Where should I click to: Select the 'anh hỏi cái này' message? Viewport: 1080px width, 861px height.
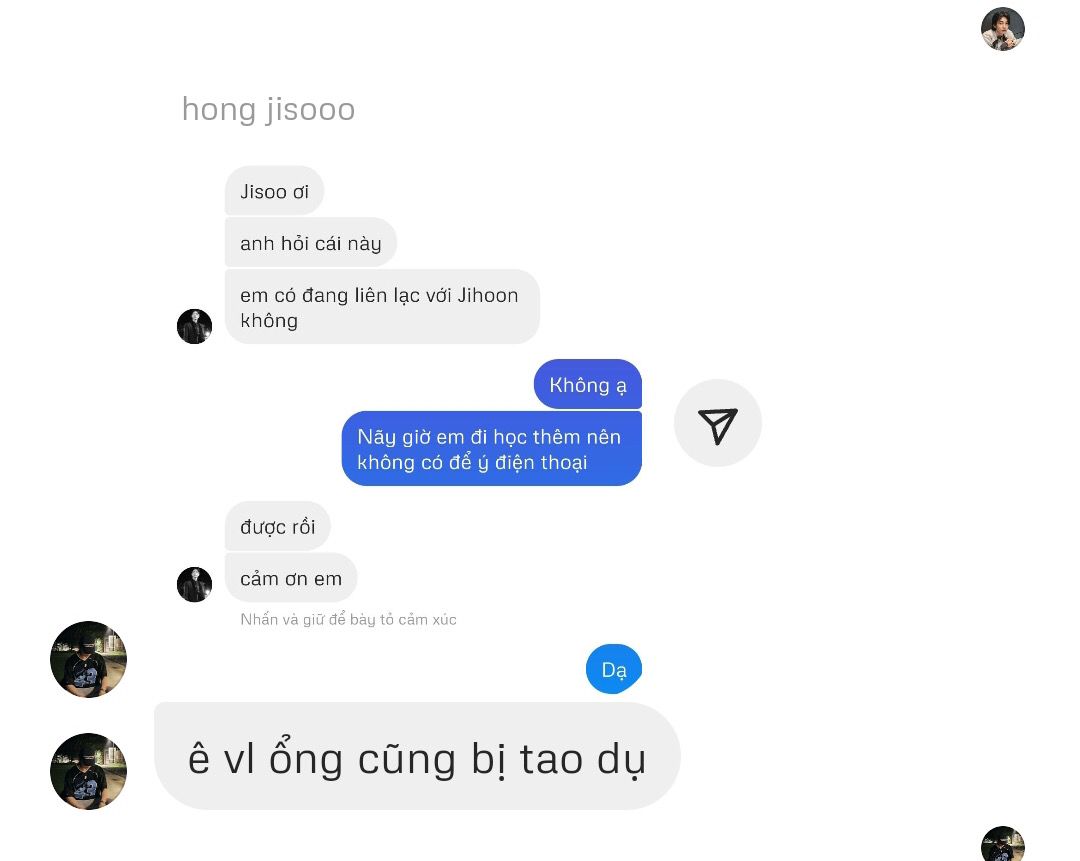click(x=311, y=242)
